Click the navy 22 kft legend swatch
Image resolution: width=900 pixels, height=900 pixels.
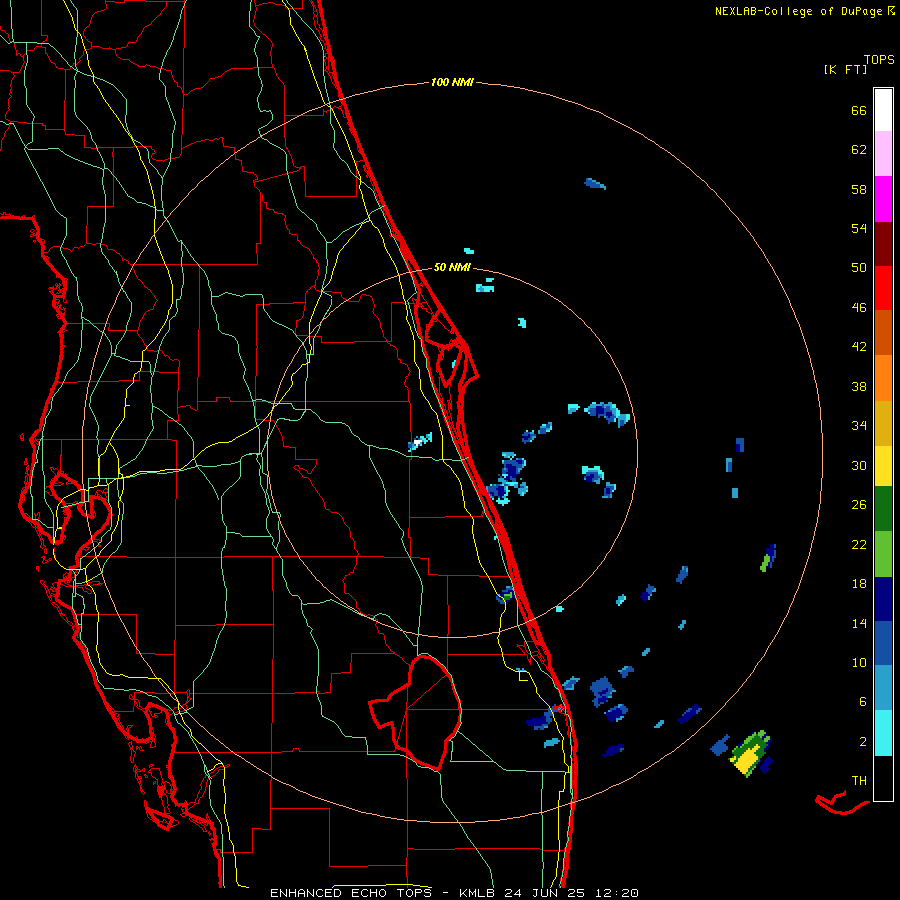tap(883, 599)
